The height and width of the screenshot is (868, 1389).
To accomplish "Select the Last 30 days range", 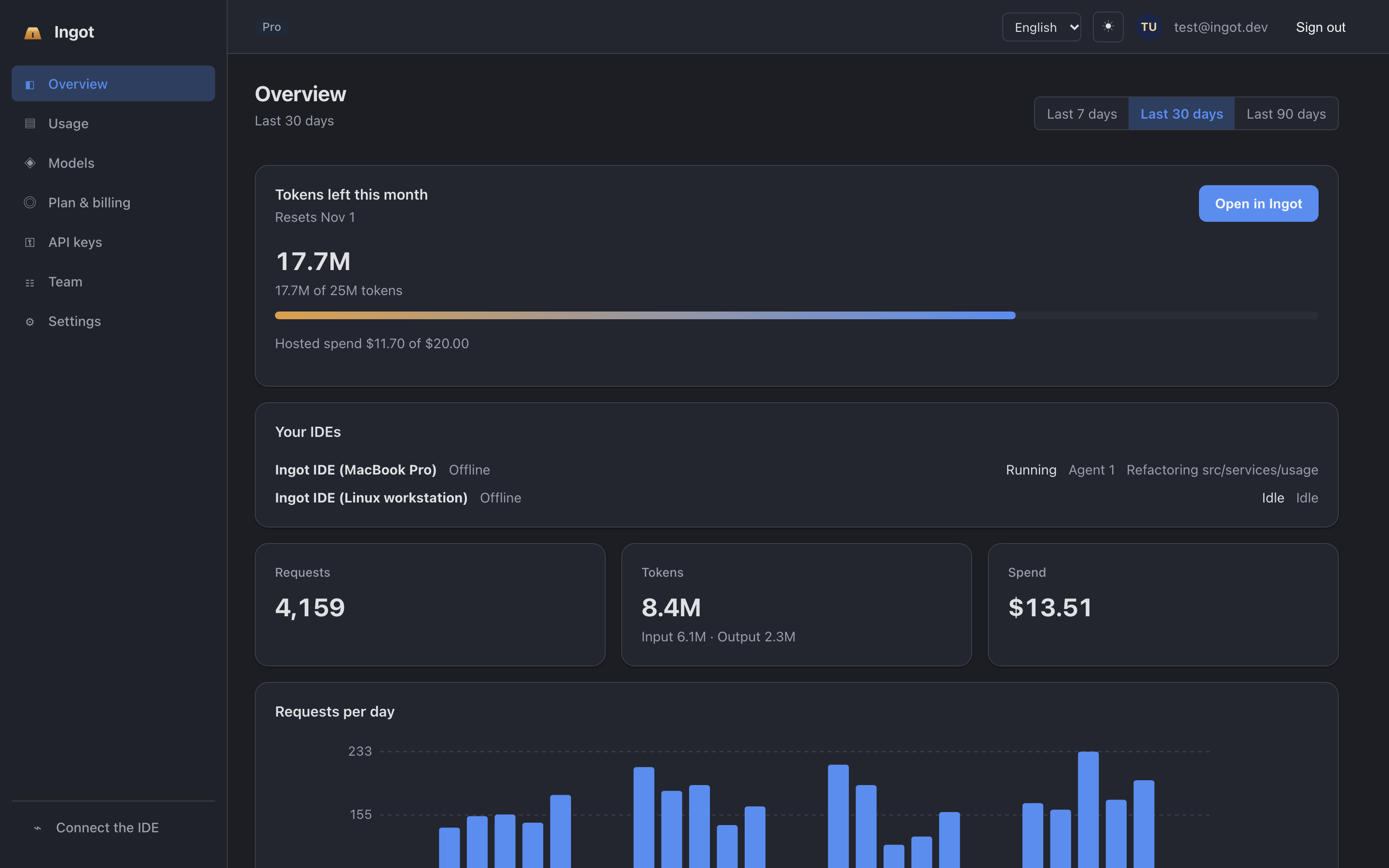I will click(x=1181, y=114).
